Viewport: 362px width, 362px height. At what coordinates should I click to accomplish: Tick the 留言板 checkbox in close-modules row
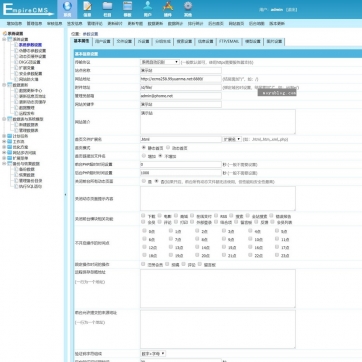click(x=236, y=222)
